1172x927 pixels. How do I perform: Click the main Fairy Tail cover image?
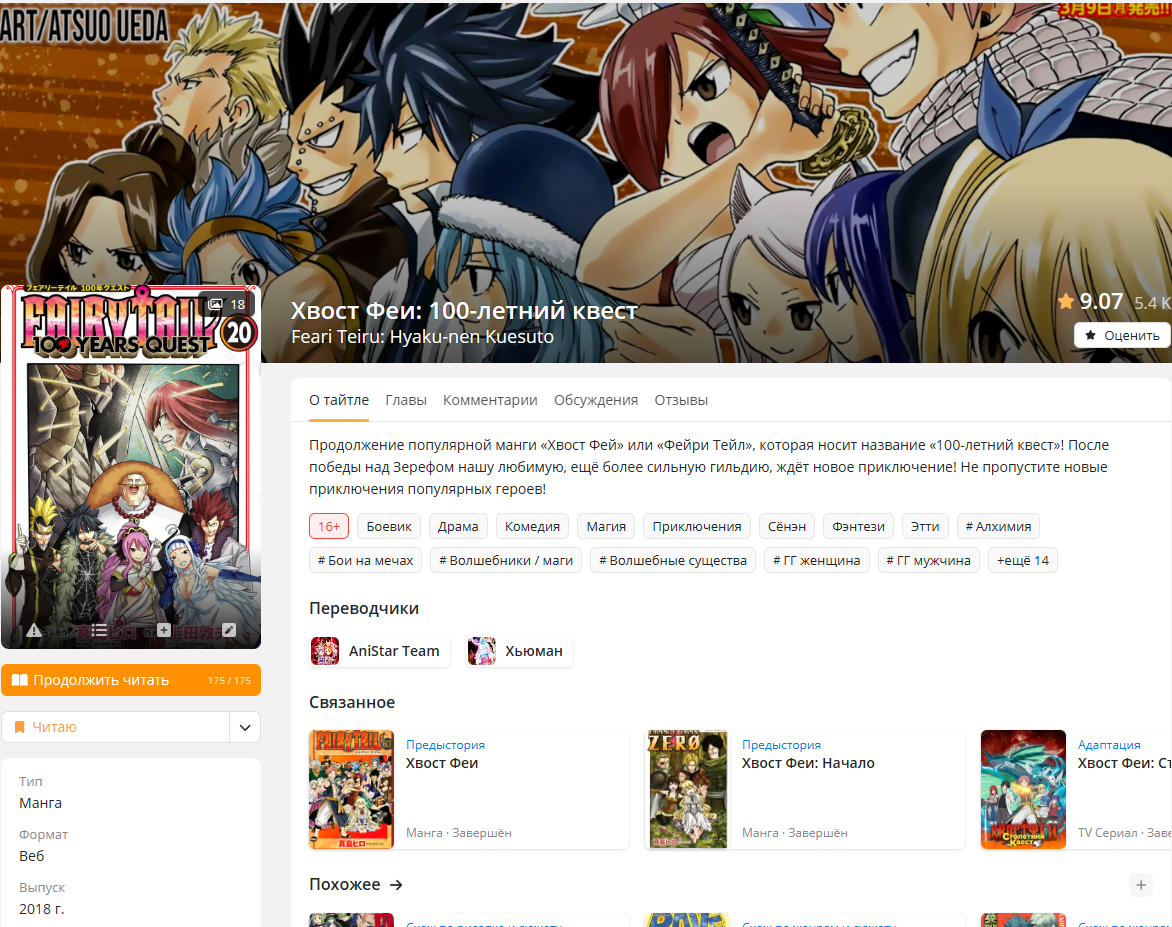click(x=131, y=467)
